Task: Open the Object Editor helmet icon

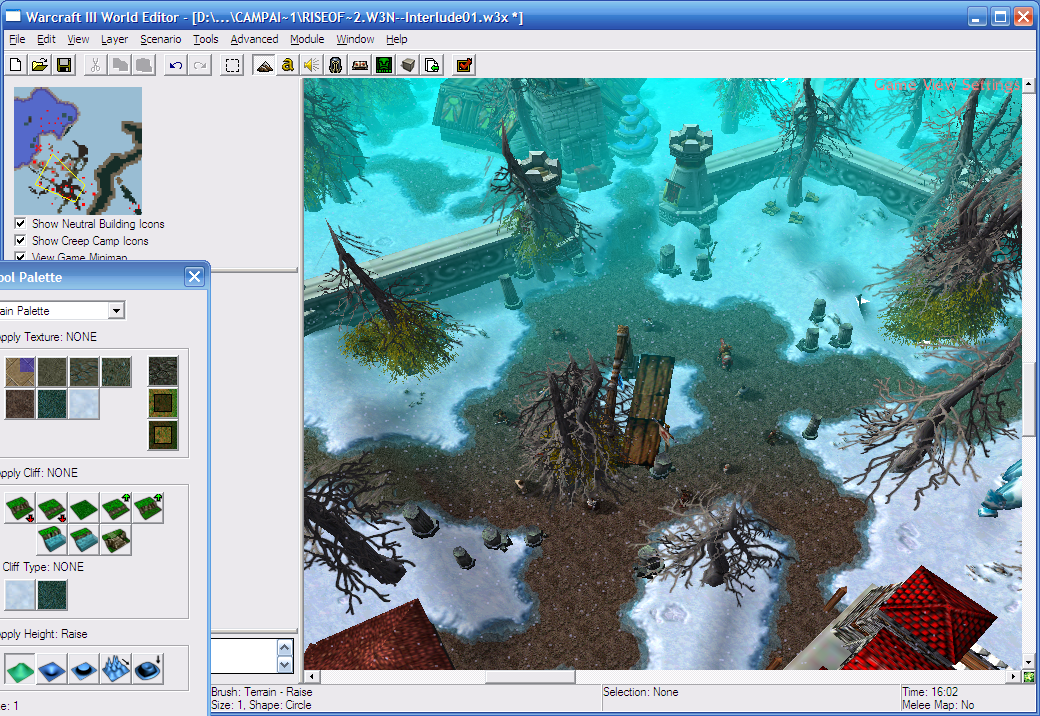Action: pos(336,65)
